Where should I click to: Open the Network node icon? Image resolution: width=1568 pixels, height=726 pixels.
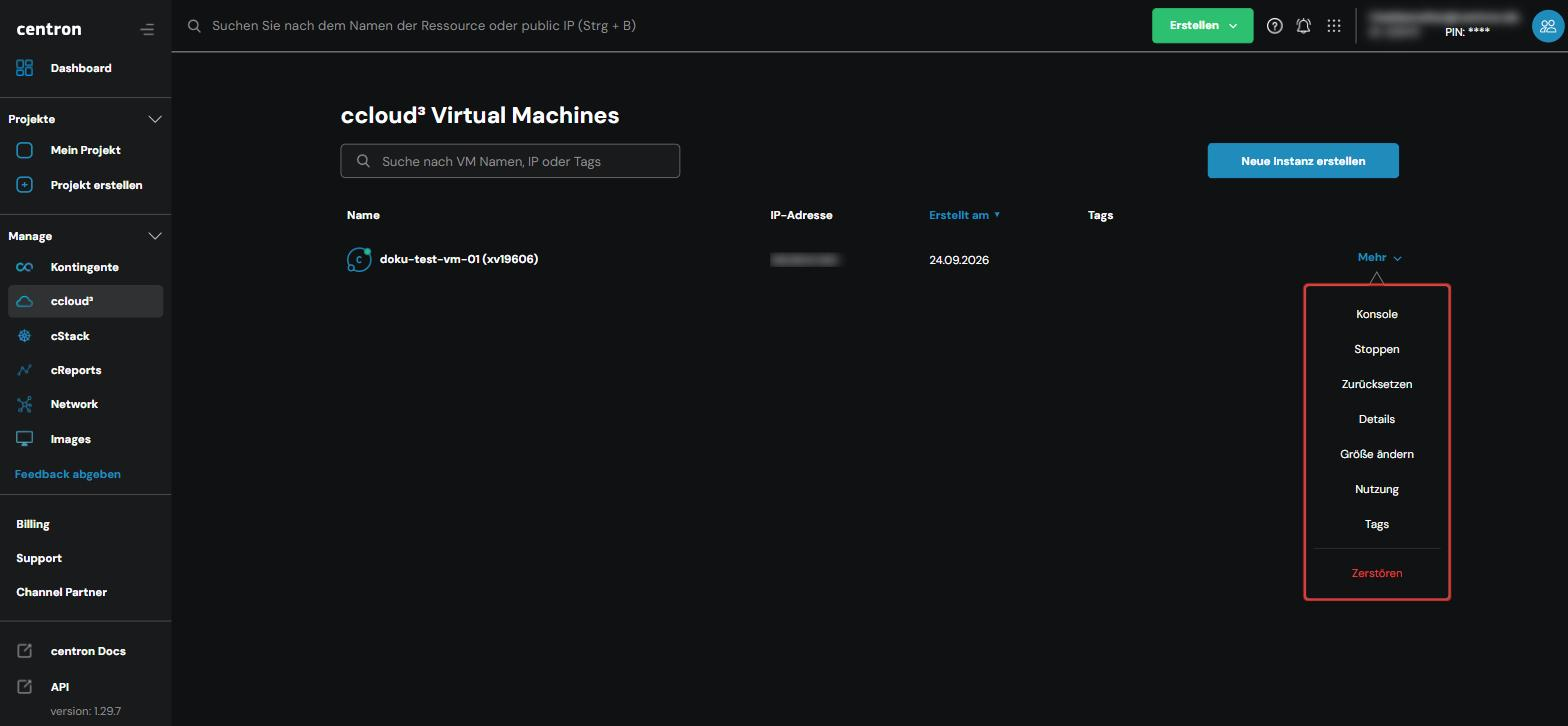tap(25, 404)
